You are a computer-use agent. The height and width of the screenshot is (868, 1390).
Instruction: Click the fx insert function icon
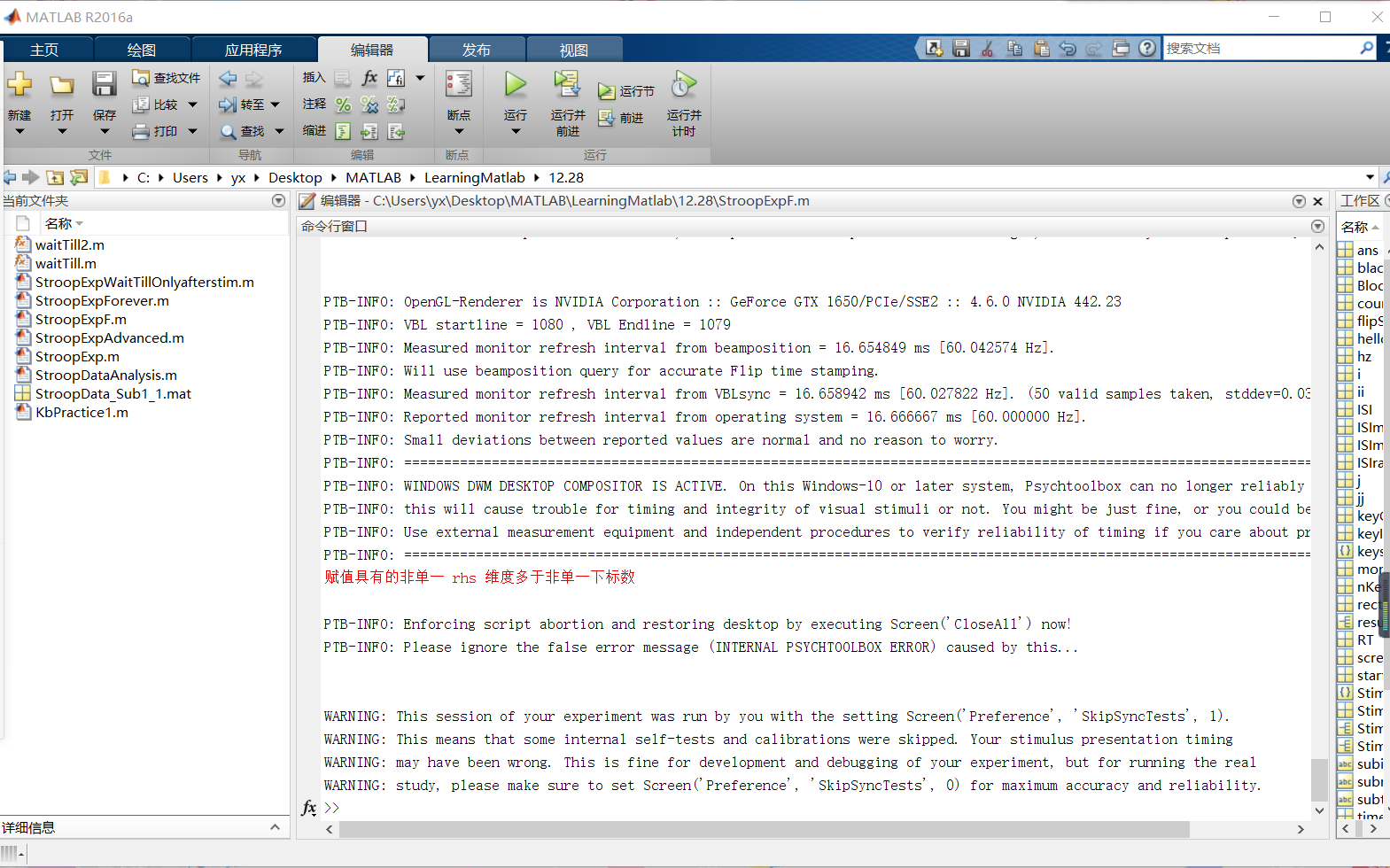pyautogui.click(x=369, y=78)
